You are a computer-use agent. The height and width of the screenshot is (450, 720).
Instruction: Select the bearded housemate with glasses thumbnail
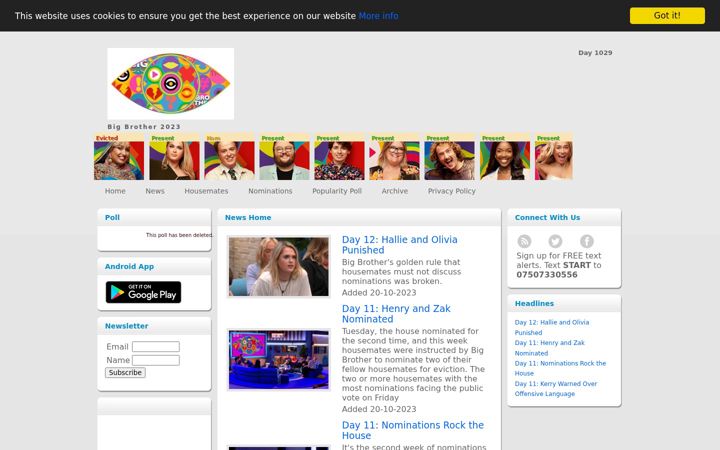pyautogui.click(x=284, y=157)
